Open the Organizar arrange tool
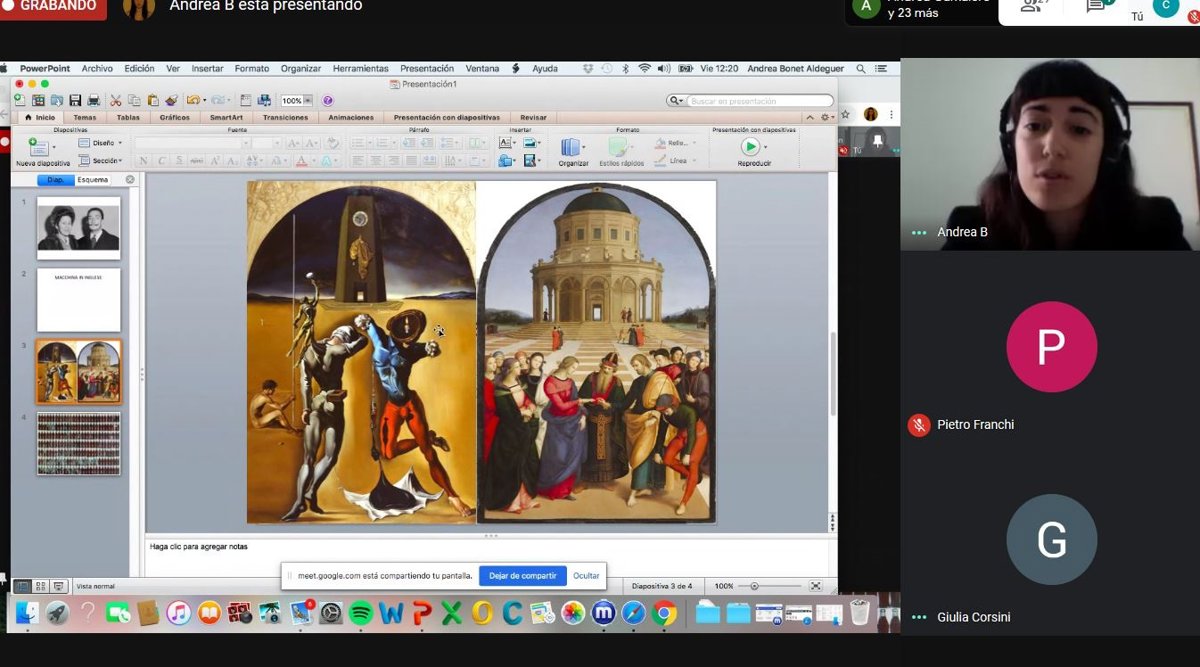This screenshot has height=667, width=1200. tap(572, 148)
